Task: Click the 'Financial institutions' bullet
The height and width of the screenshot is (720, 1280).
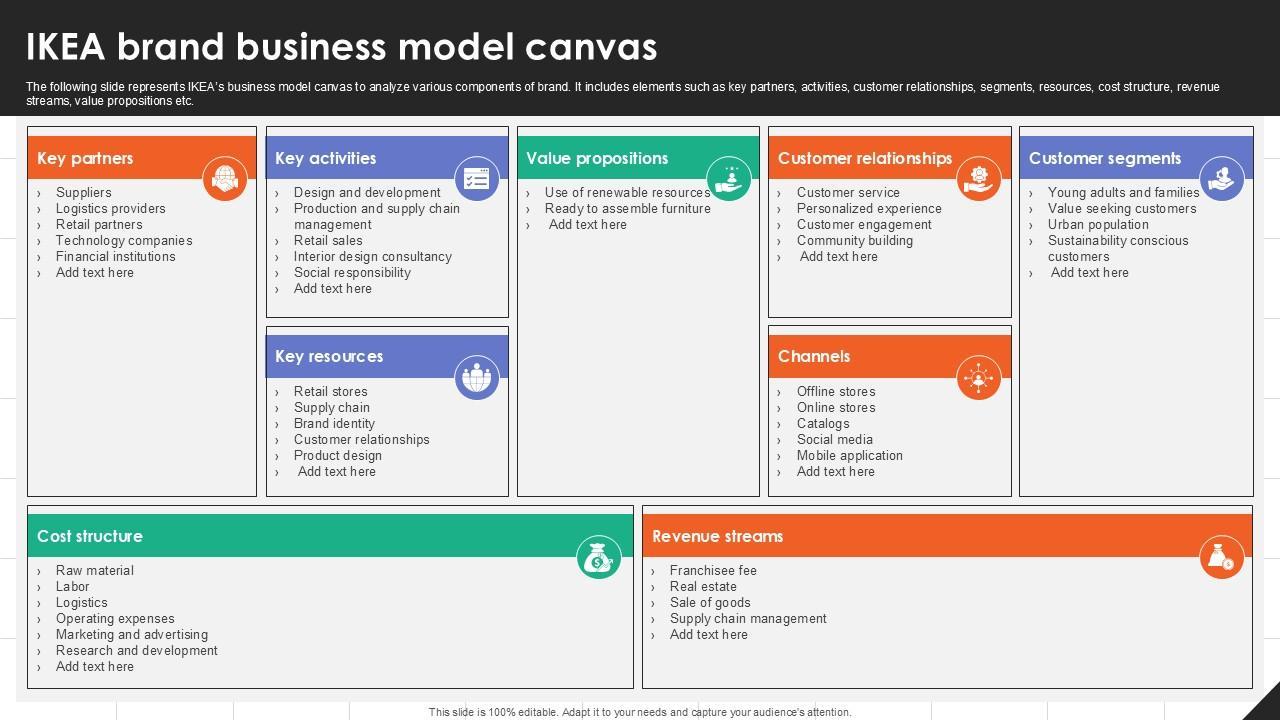Action: (x=116, y=256)
